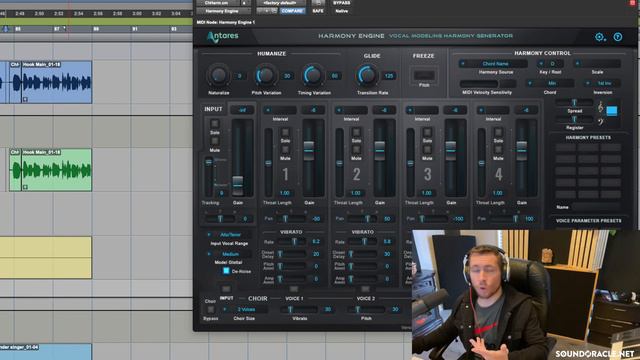Click voice 1 Vibrato Rate slider

tap(293, 242)
